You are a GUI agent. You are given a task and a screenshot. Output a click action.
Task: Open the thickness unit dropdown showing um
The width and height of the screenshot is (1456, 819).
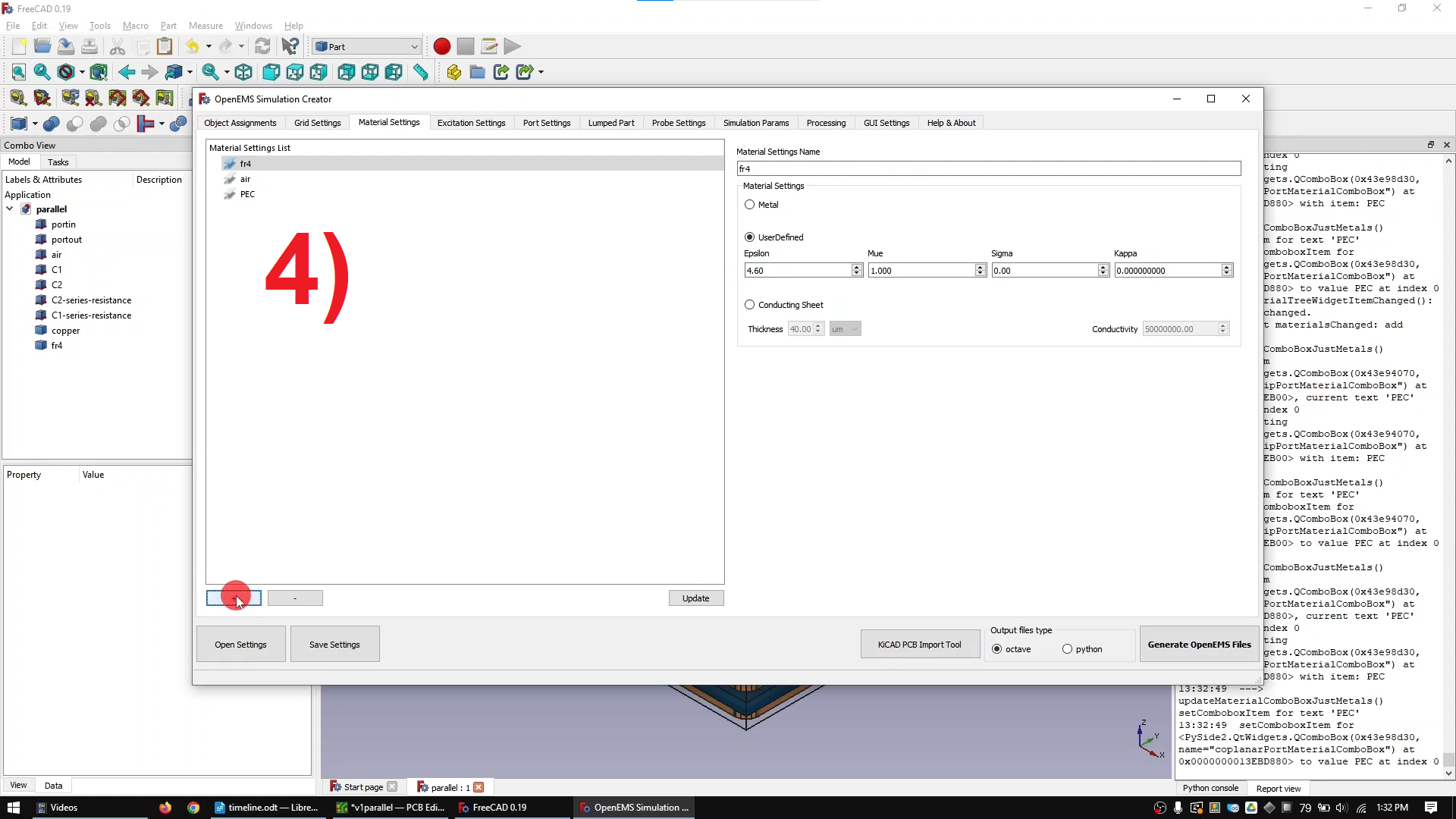pos(845,328)
